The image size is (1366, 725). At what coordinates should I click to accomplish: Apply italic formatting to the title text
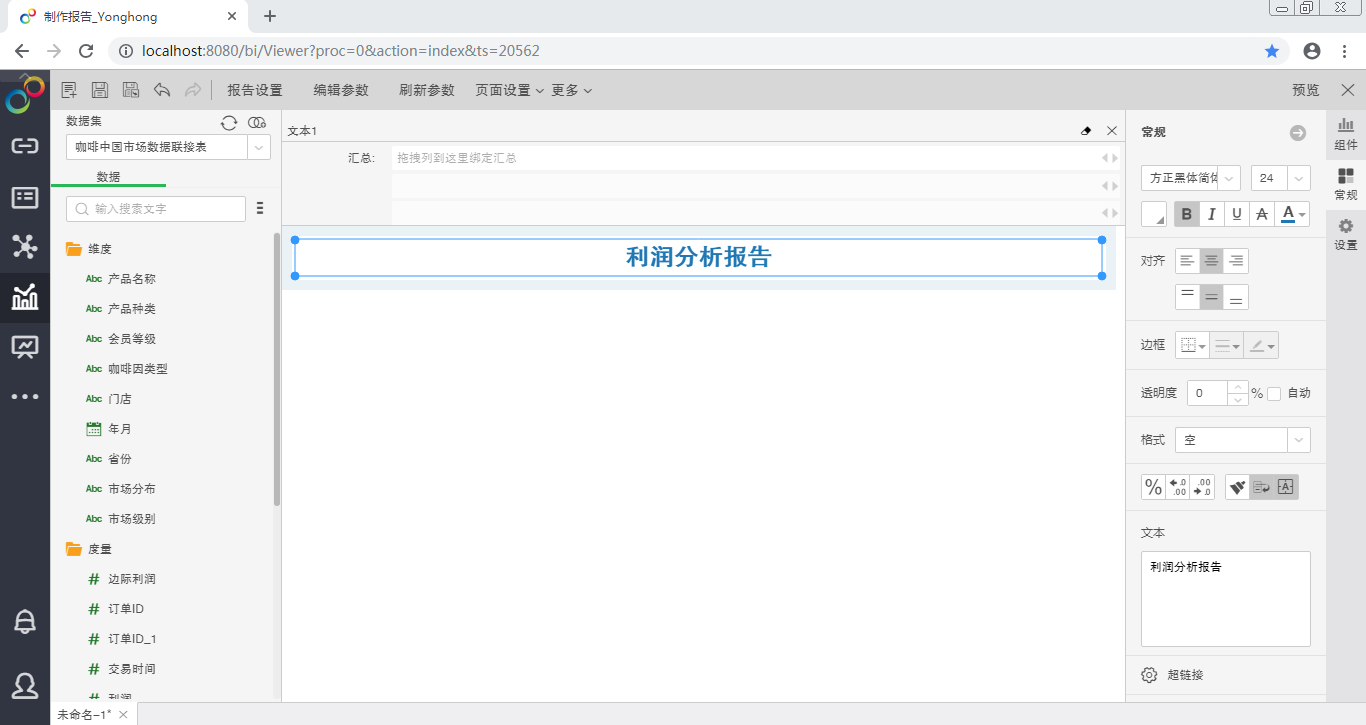[1211, 213]
